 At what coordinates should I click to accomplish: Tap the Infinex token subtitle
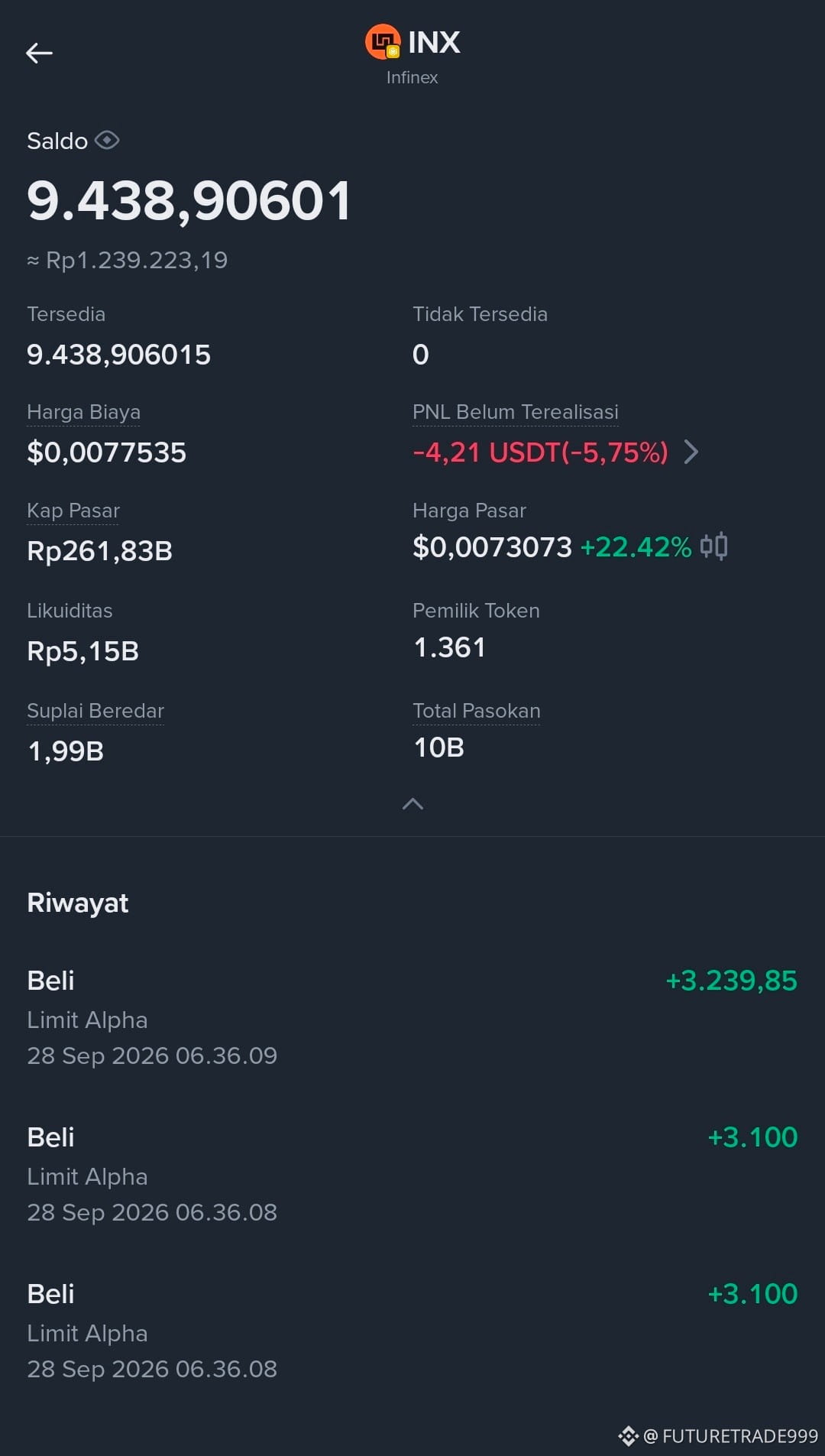412,77
